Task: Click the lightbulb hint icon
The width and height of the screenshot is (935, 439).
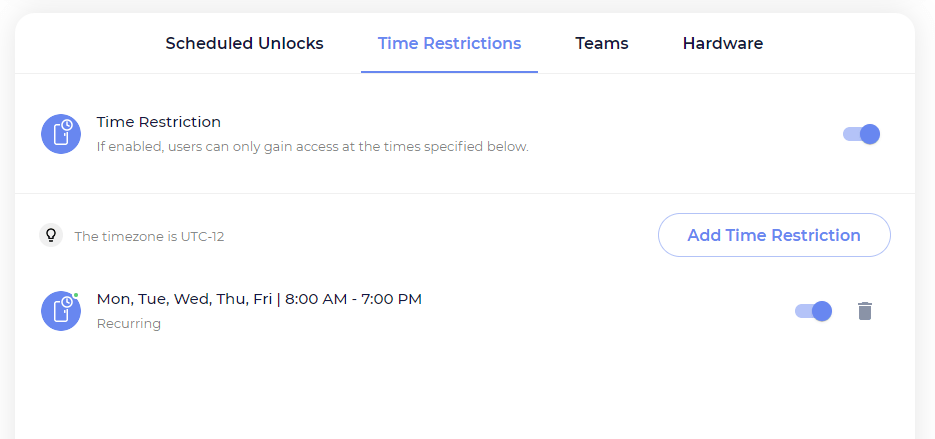Action: pos(51,235)
